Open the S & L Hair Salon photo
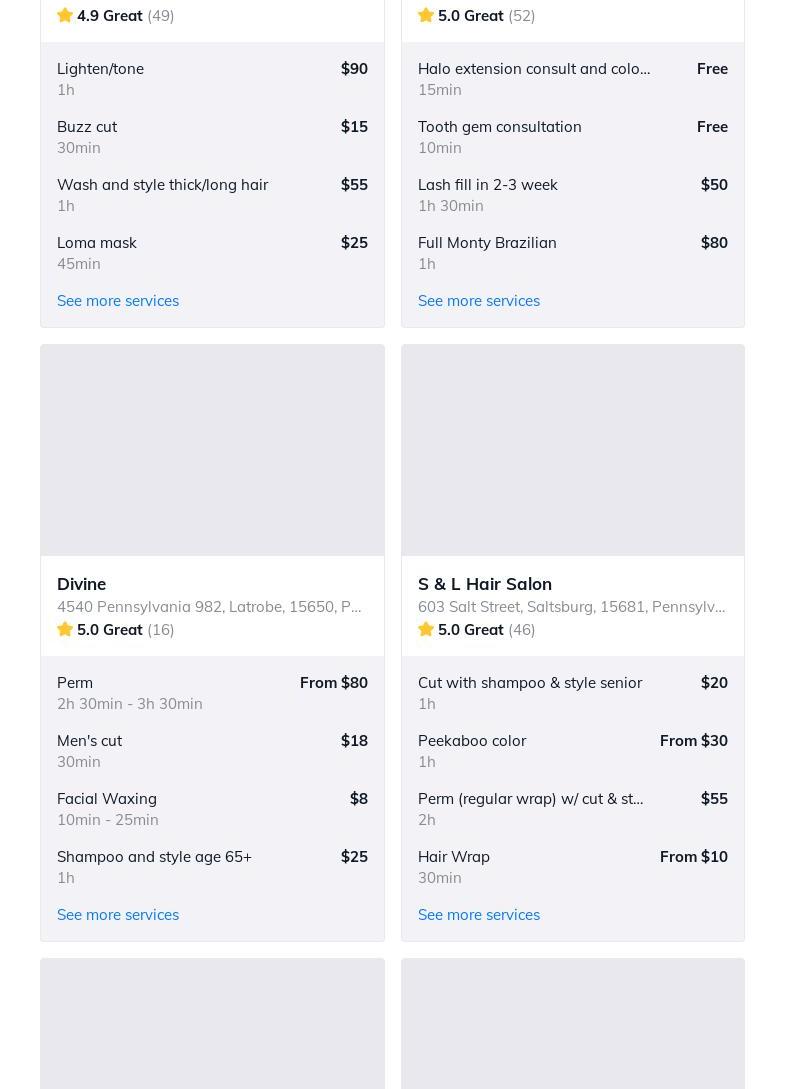This screenshot has height=1089, width=785. point(573,450)
